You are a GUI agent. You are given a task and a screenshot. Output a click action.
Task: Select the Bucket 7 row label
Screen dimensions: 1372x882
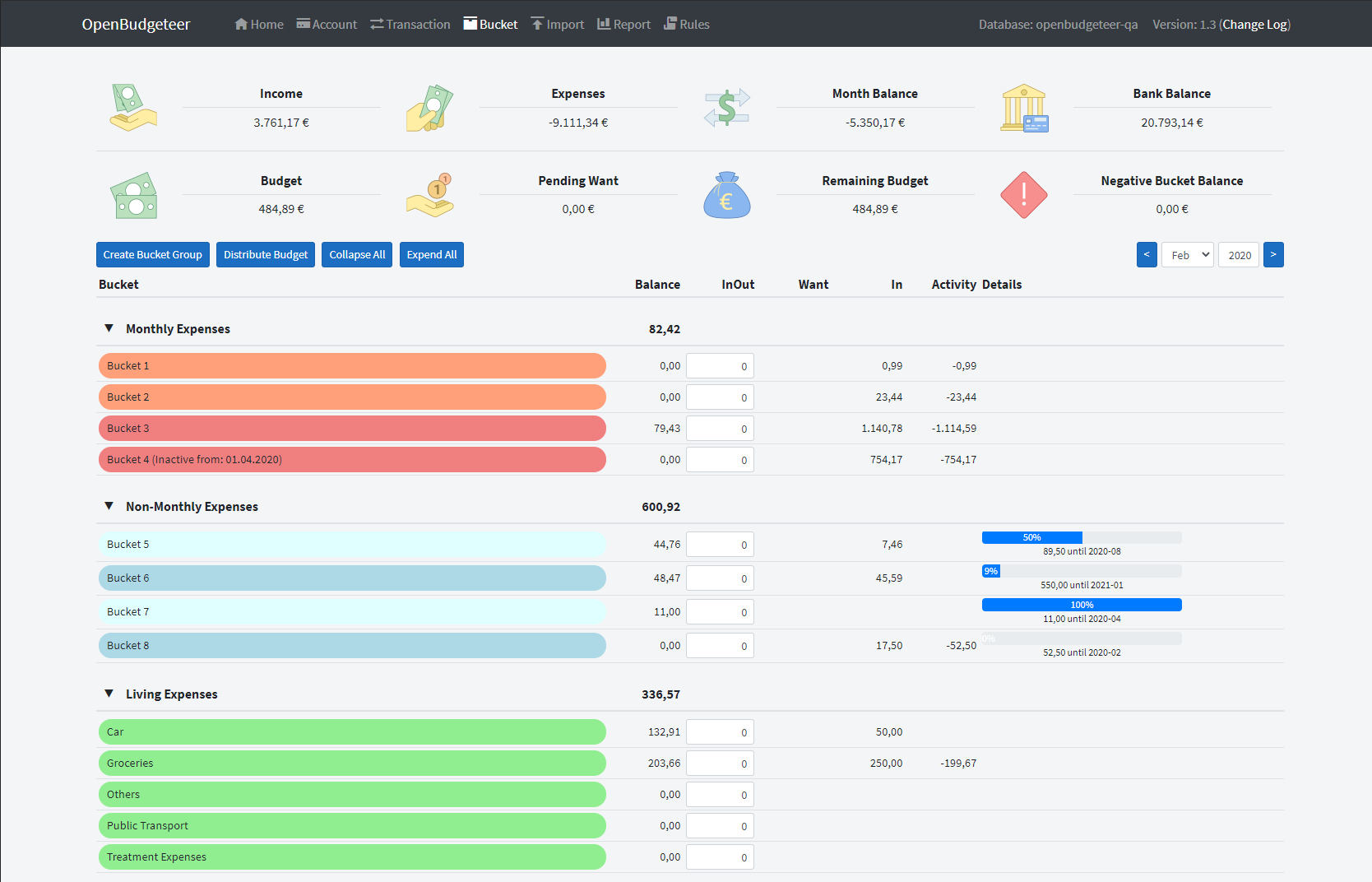pos(352,612)
